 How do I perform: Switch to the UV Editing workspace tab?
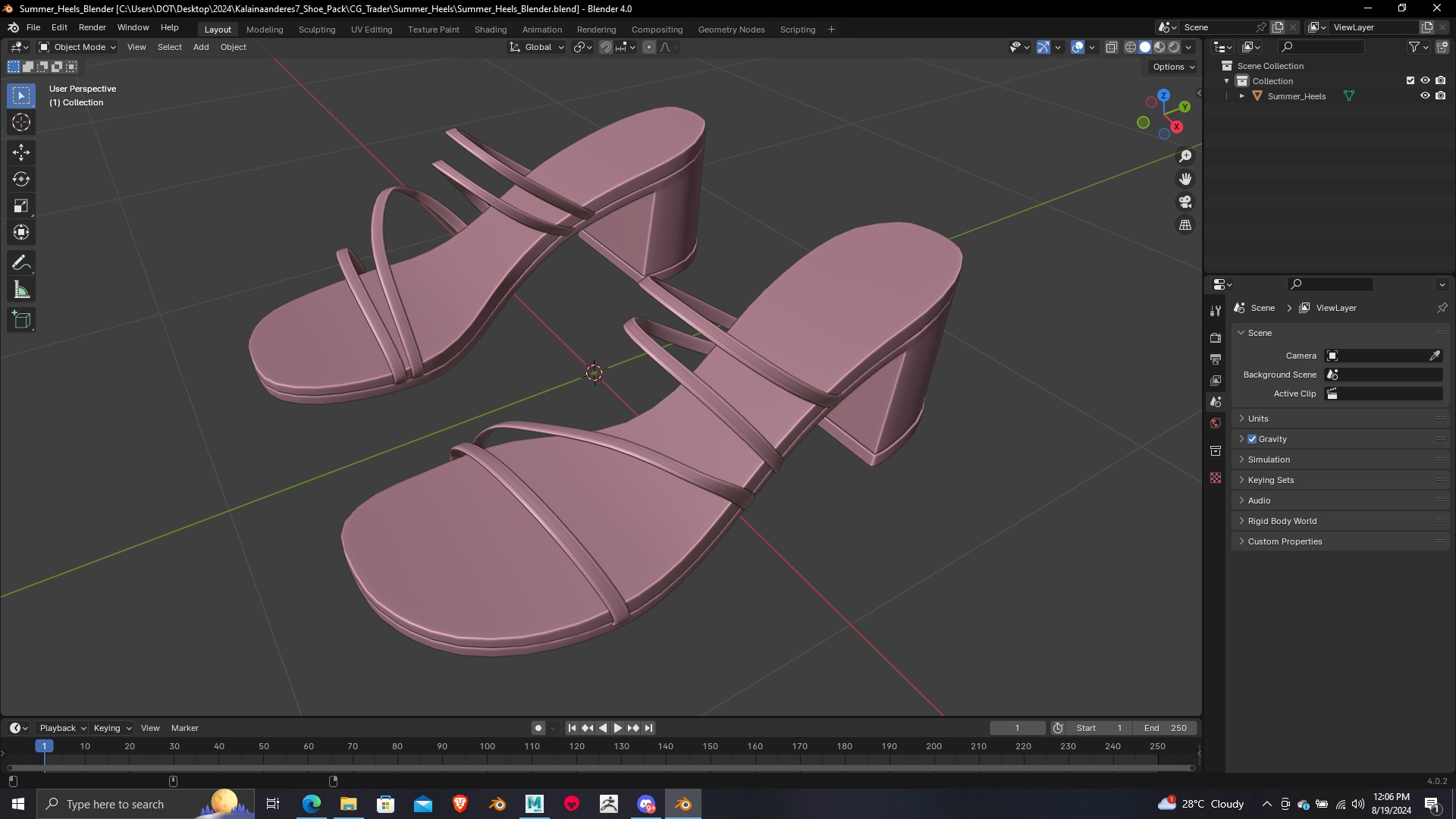[372, 30]
